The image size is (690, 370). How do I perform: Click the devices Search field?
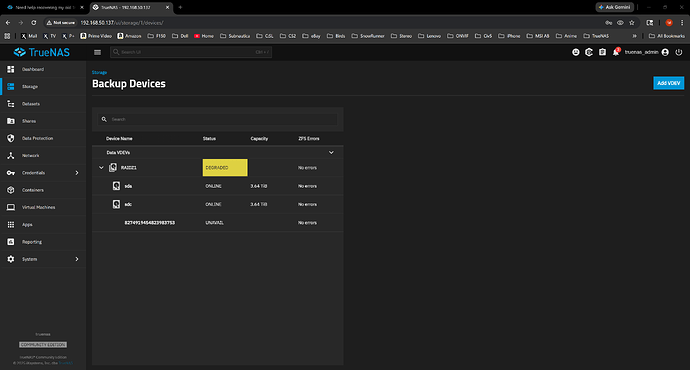(218, 119)
